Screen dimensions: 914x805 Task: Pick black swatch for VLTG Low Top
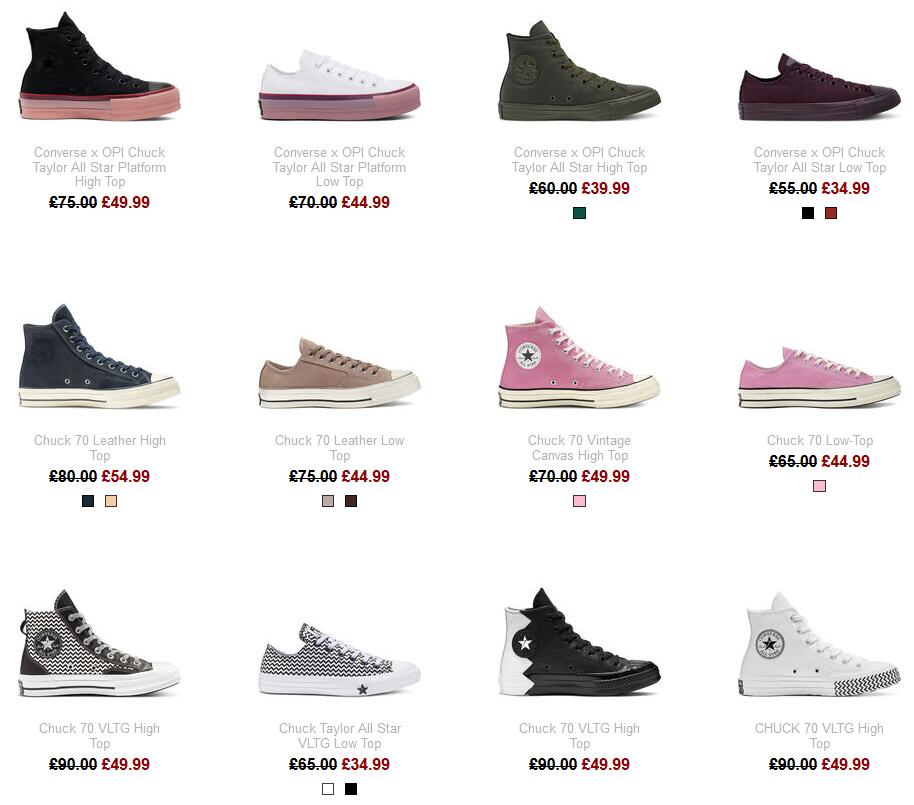point(351,789)
